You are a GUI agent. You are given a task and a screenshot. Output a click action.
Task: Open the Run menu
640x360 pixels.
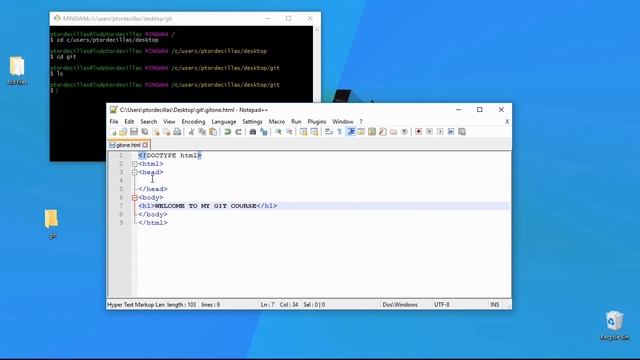(x=296, y=122)
